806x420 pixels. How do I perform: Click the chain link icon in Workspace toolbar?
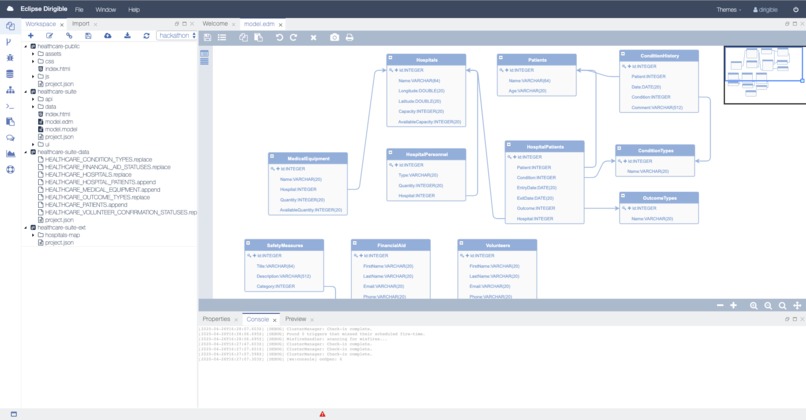pos(69,35)
